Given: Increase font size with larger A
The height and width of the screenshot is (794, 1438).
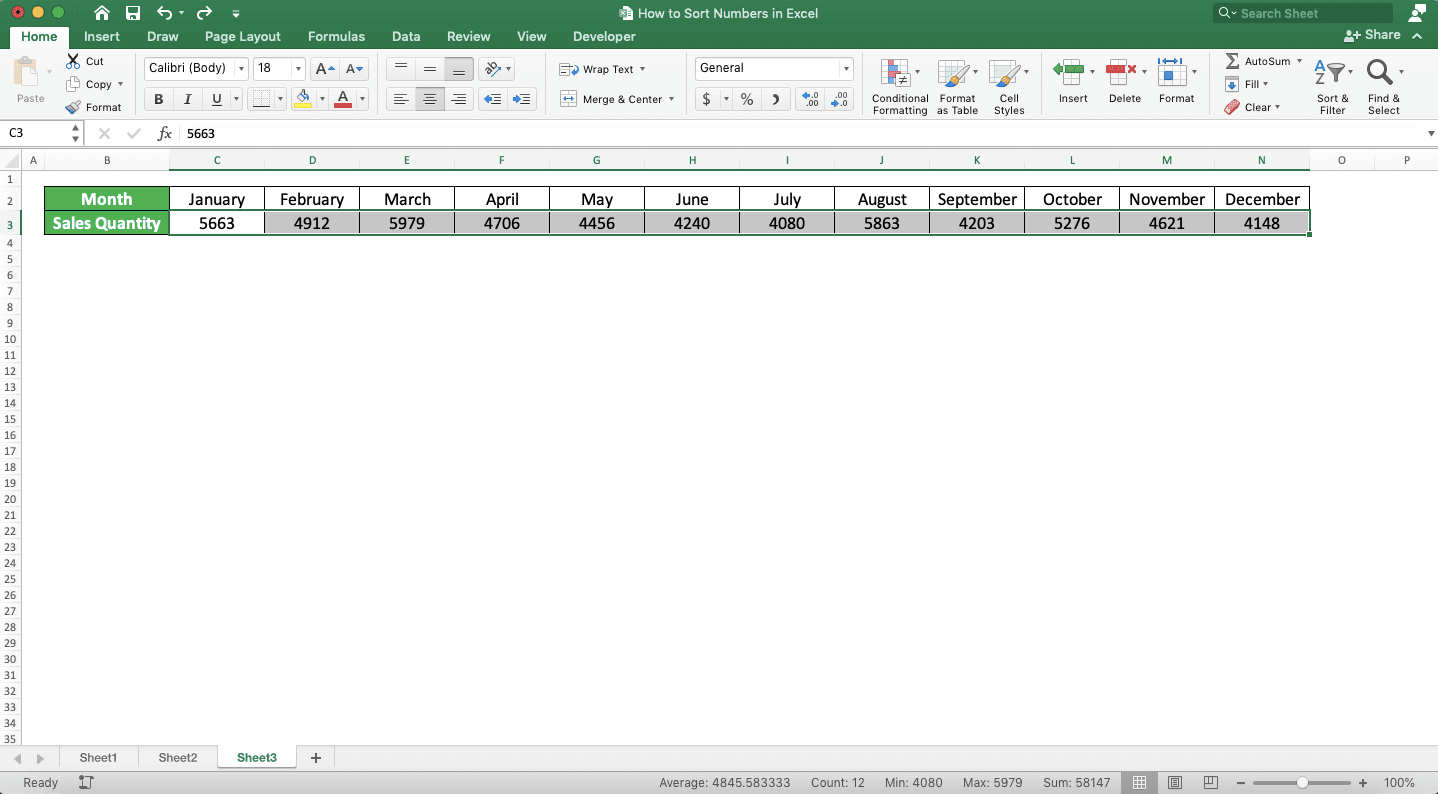Looking at the screenshot, I should 324,69.
